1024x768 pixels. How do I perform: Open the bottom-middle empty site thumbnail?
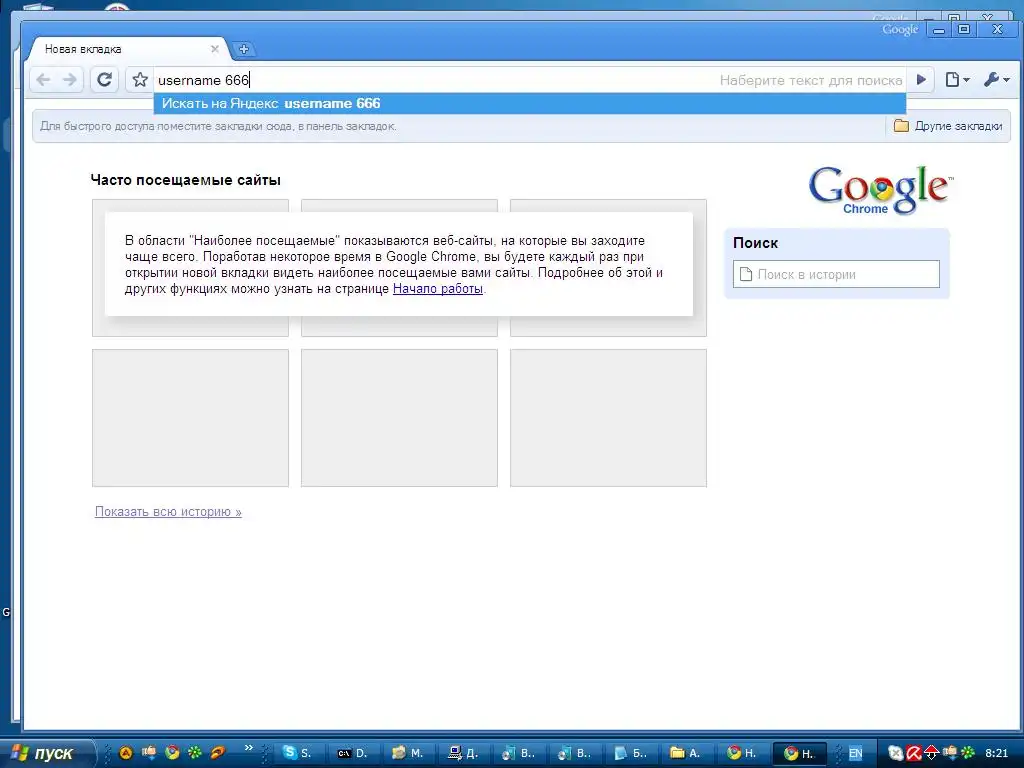399,418
